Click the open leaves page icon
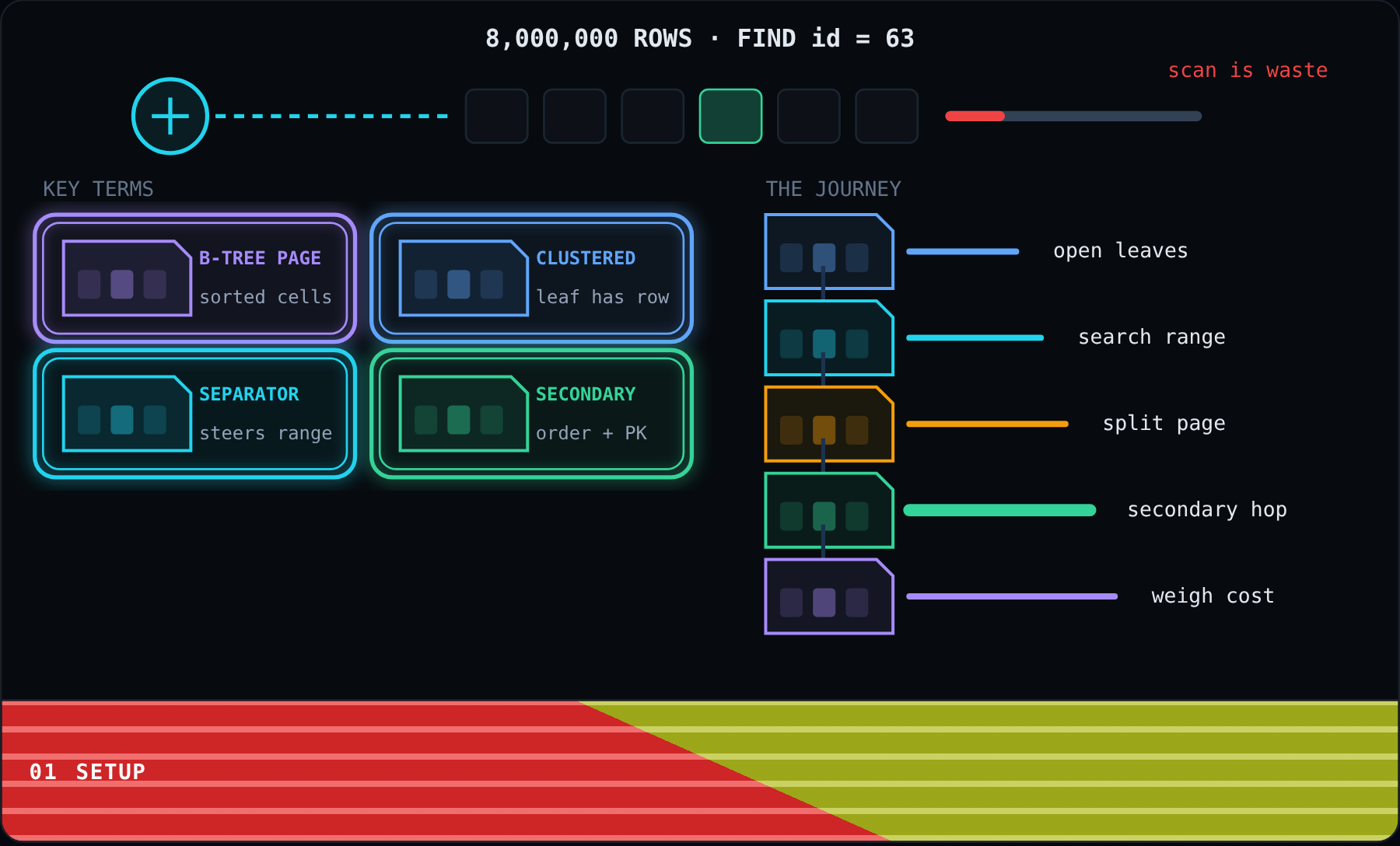Image resolution: width=1400 pixels, height=846 pixels. click(829, 251)
